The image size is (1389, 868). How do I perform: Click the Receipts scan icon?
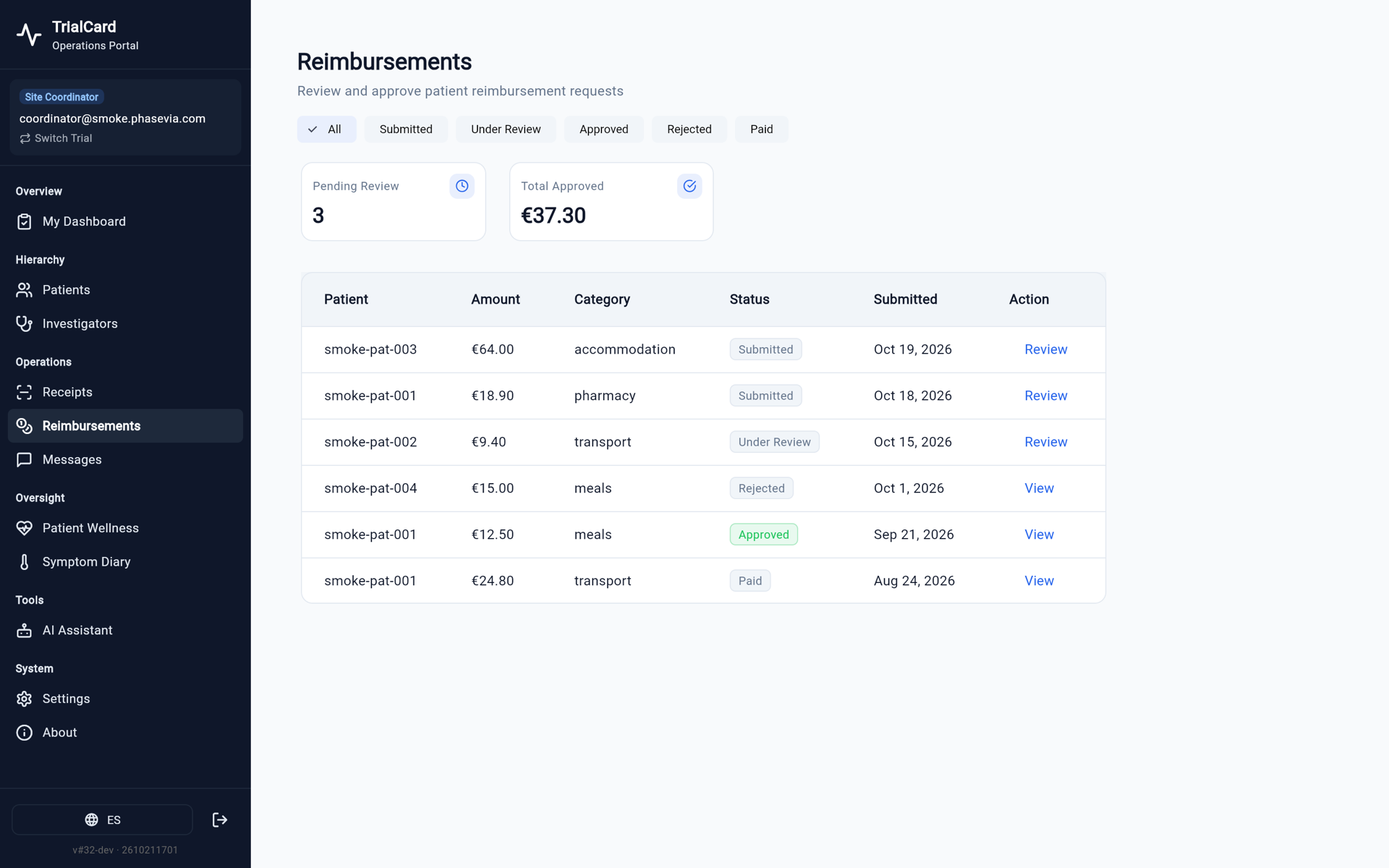(x=24, y=392)
